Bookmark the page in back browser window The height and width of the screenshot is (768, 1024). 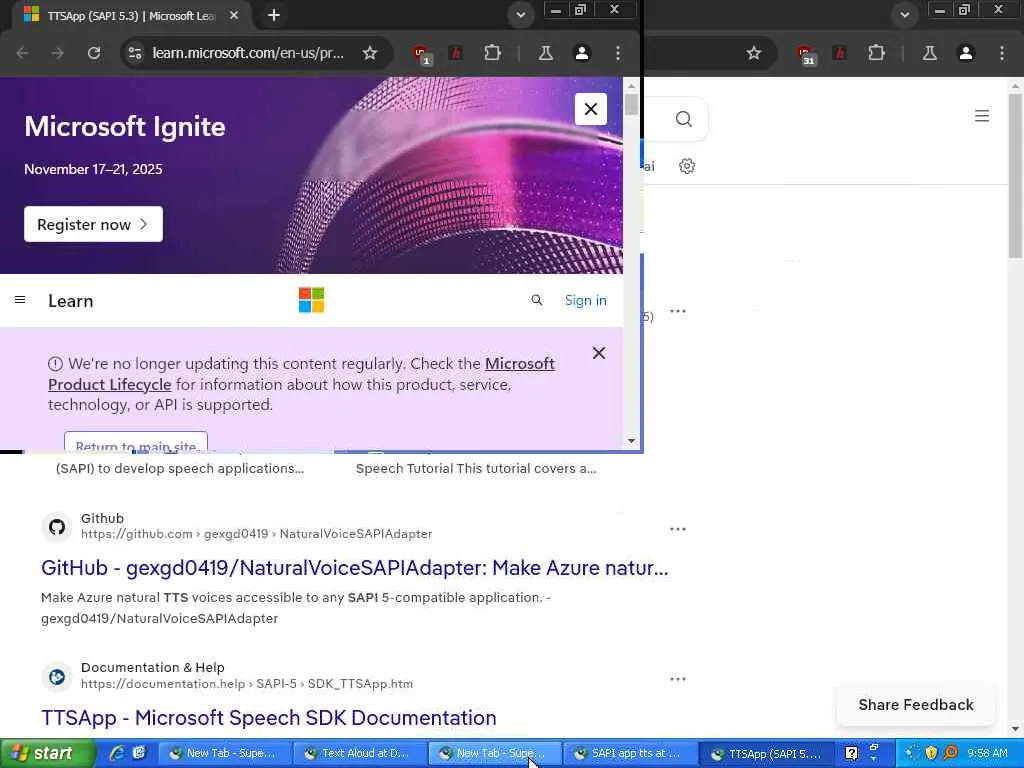point(754,53)
